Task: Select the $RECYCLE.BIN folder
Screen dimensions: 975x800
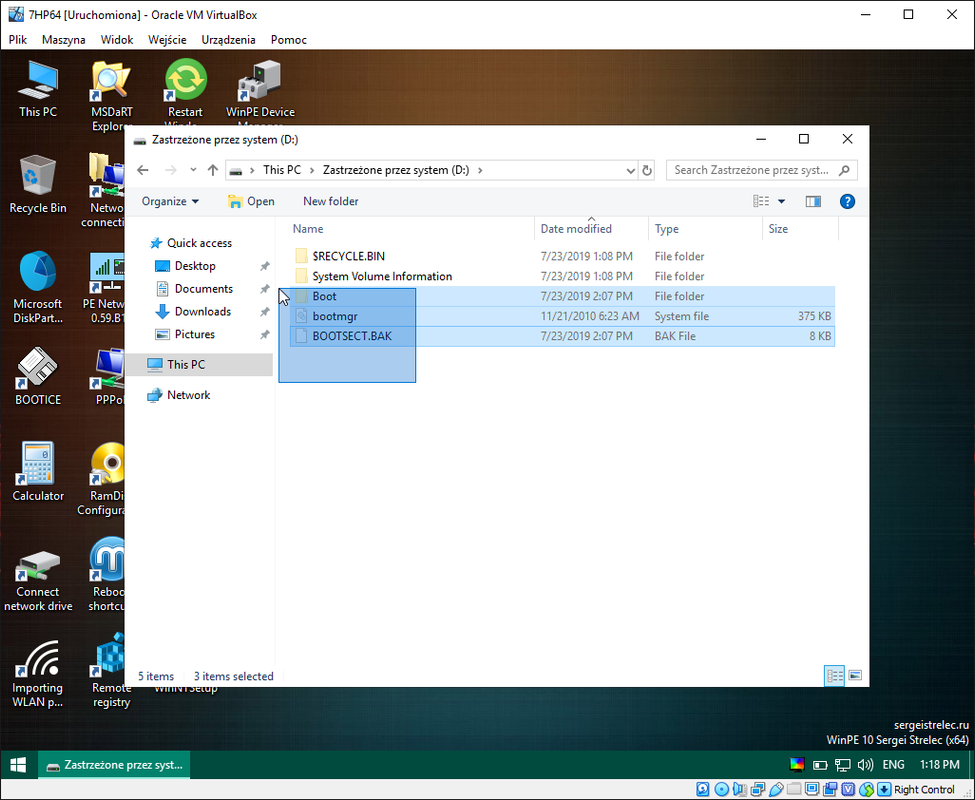Action: click(562, 256)
